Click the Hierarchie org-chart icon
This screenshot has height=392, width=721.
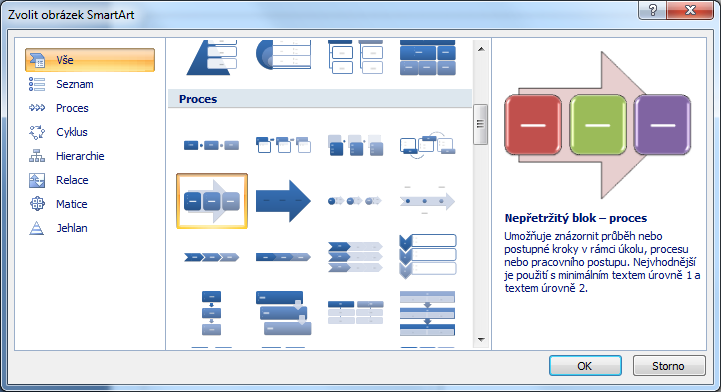(x=37, y=156)
